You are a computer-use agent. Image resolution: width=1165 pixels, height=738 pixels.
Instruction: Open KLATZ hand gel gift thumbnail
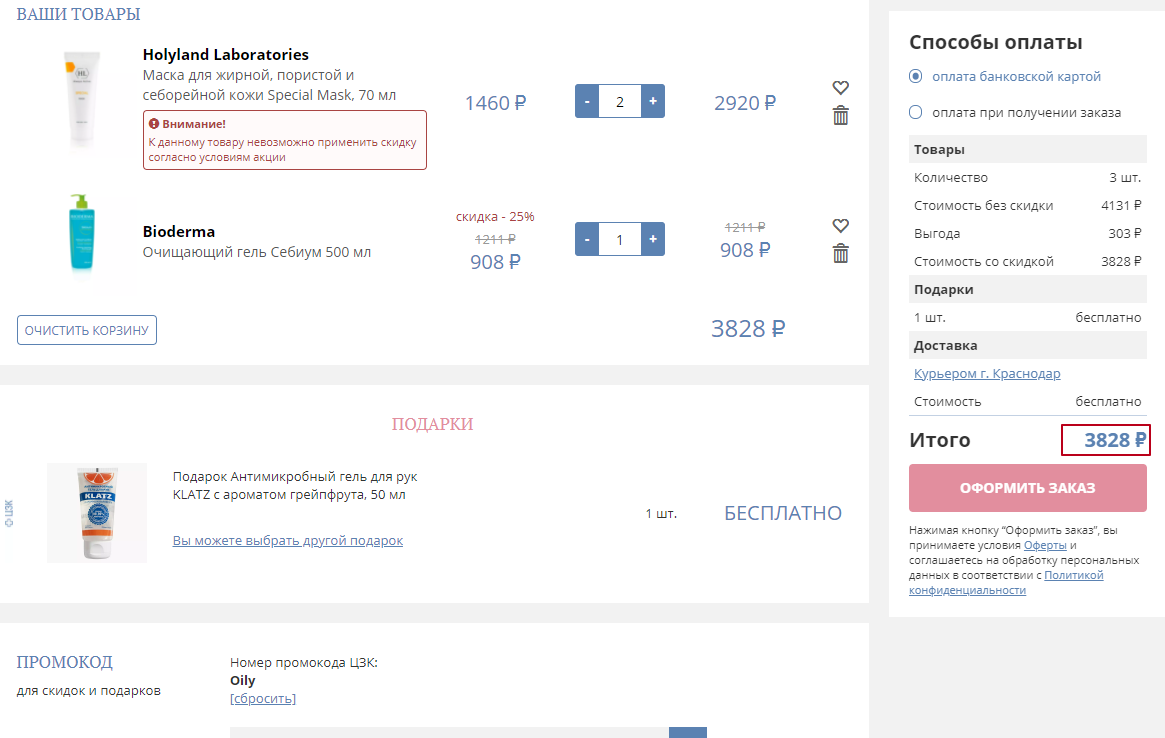[x=97, y=512]
